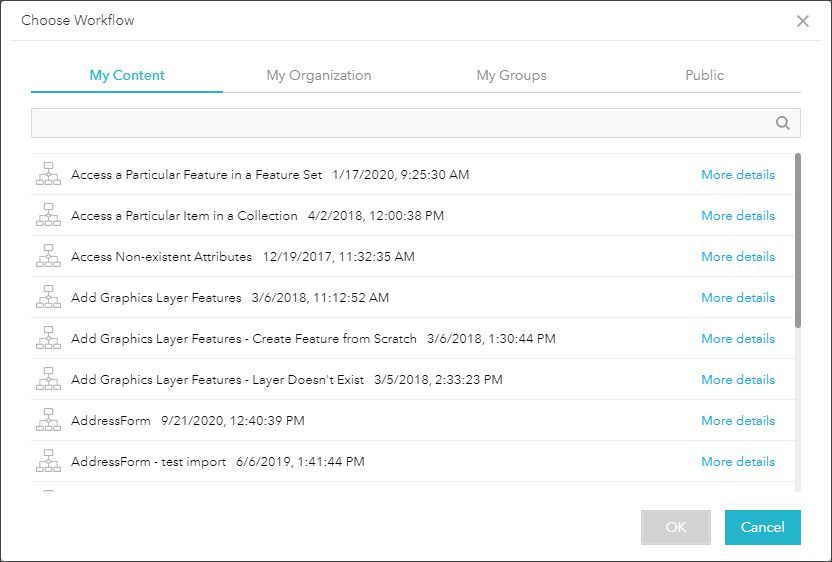832x562 pixels.
Task: Click the OK button
Action: pyautogui.click(x=676, y=527)
